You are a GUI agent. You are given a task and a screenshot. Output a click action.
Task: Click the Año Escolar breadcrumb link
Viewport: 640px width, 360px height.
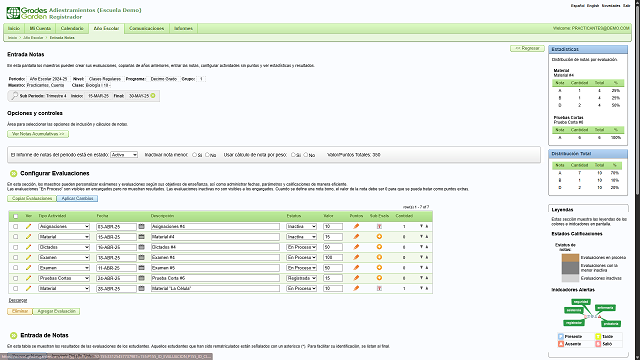33,38
